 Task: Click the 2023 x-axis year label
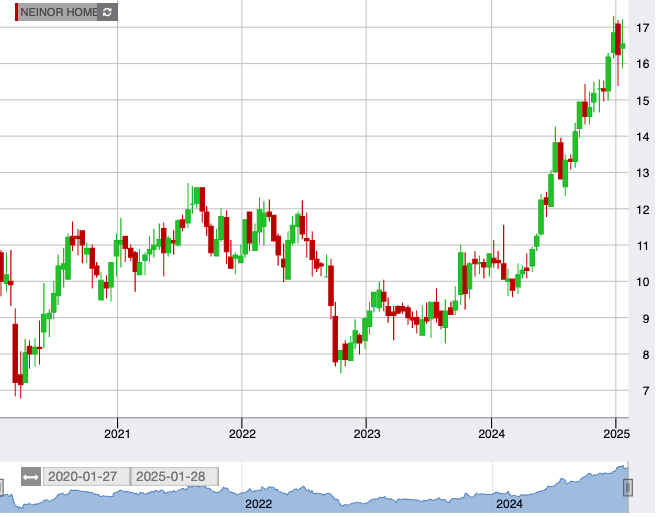pos(367,433)
